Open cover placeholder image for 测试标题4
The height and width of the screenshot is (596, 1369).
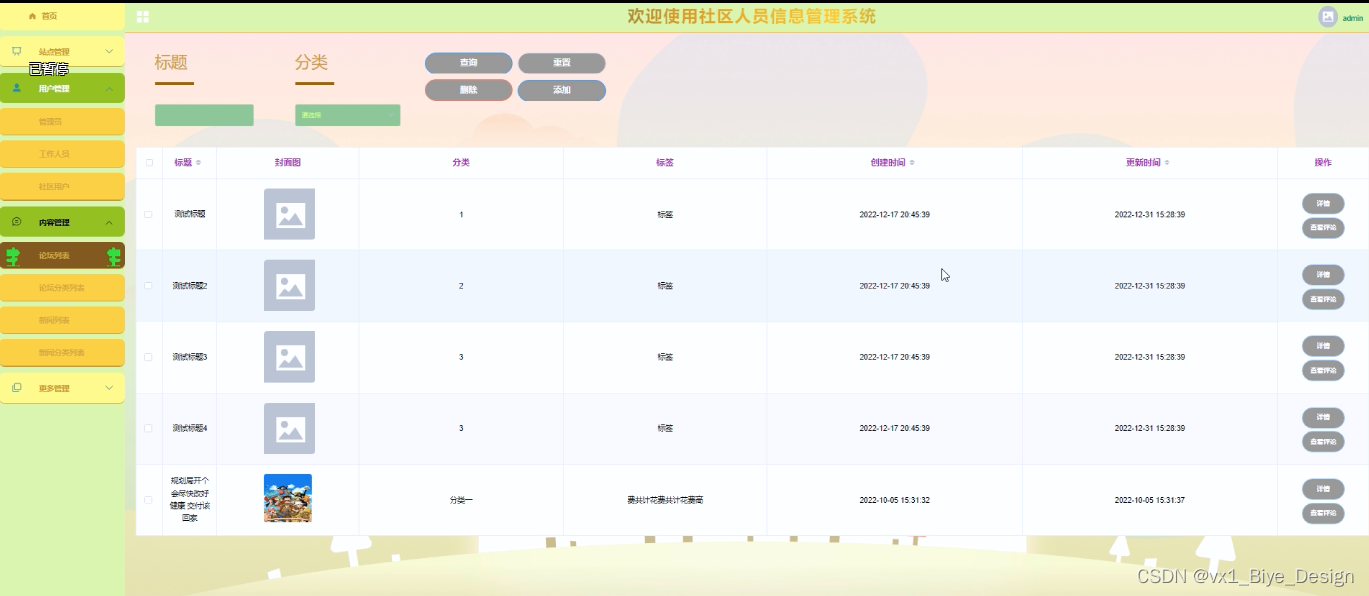(289, 428)
